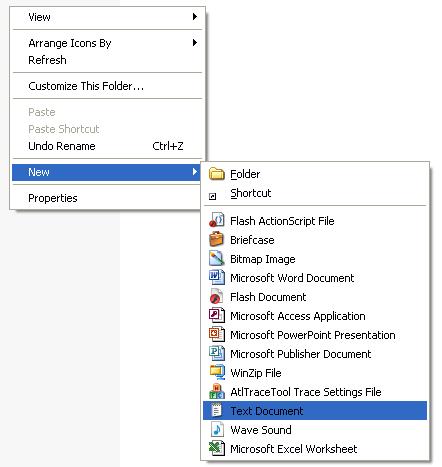Image resolution: width=442 pixels, height=467 pixels.
Task: Click the Bitmap Image paintbrush icon
Action: pyautogui.click(x=217, y=258)
